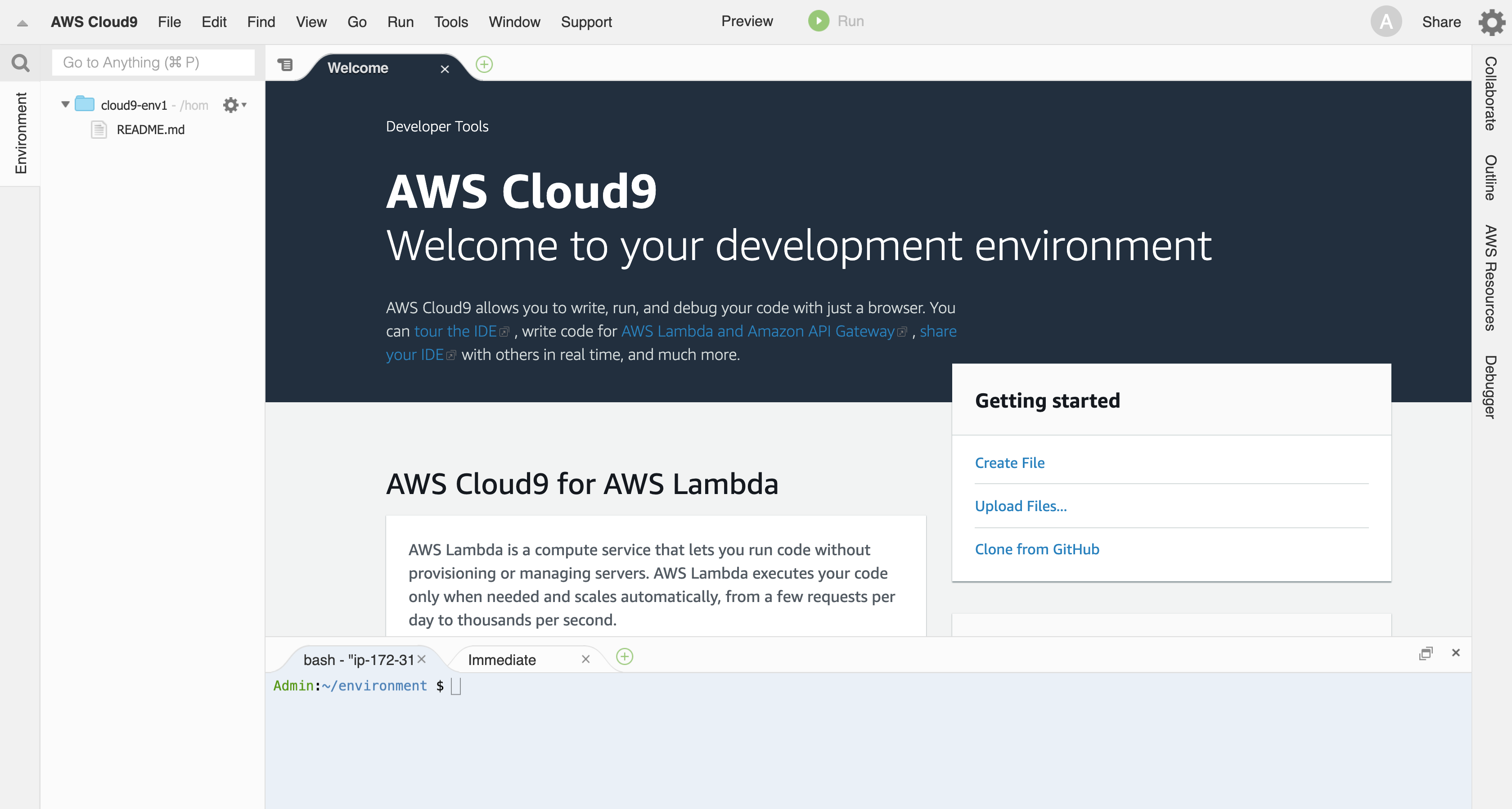Maximize the console panel

[1426, 653]
